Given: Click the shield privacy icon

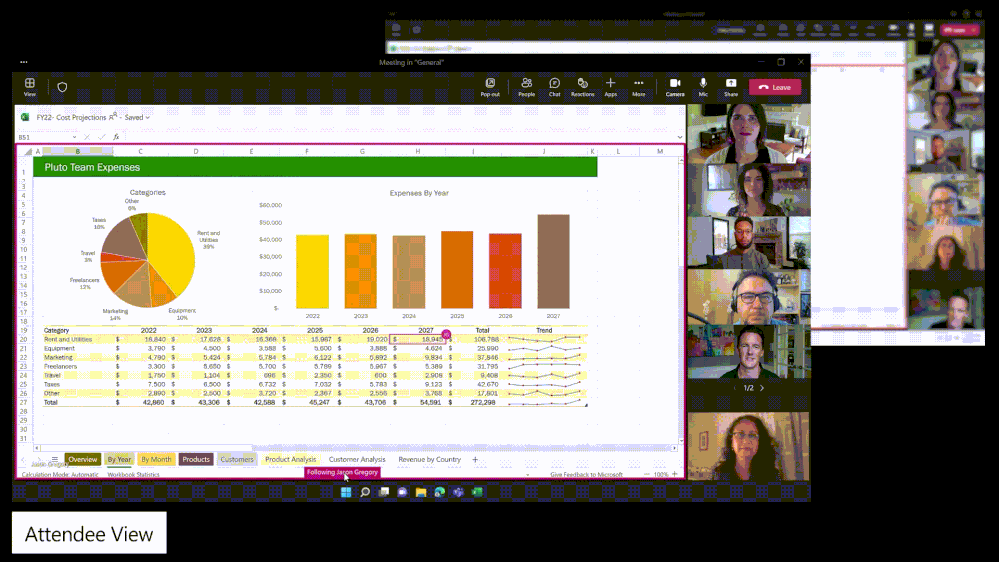Looking at the screenshot, I should click(x=62, y=87).
